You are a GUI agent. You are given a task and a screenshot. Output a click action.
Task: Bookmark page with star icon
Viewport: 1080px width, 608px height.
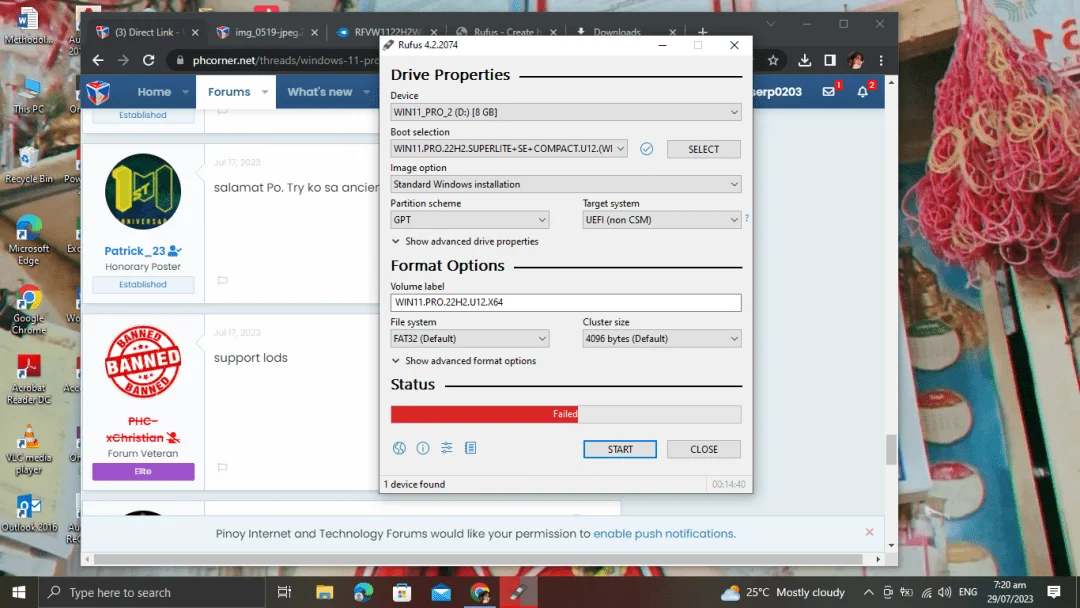coord(773,61)
